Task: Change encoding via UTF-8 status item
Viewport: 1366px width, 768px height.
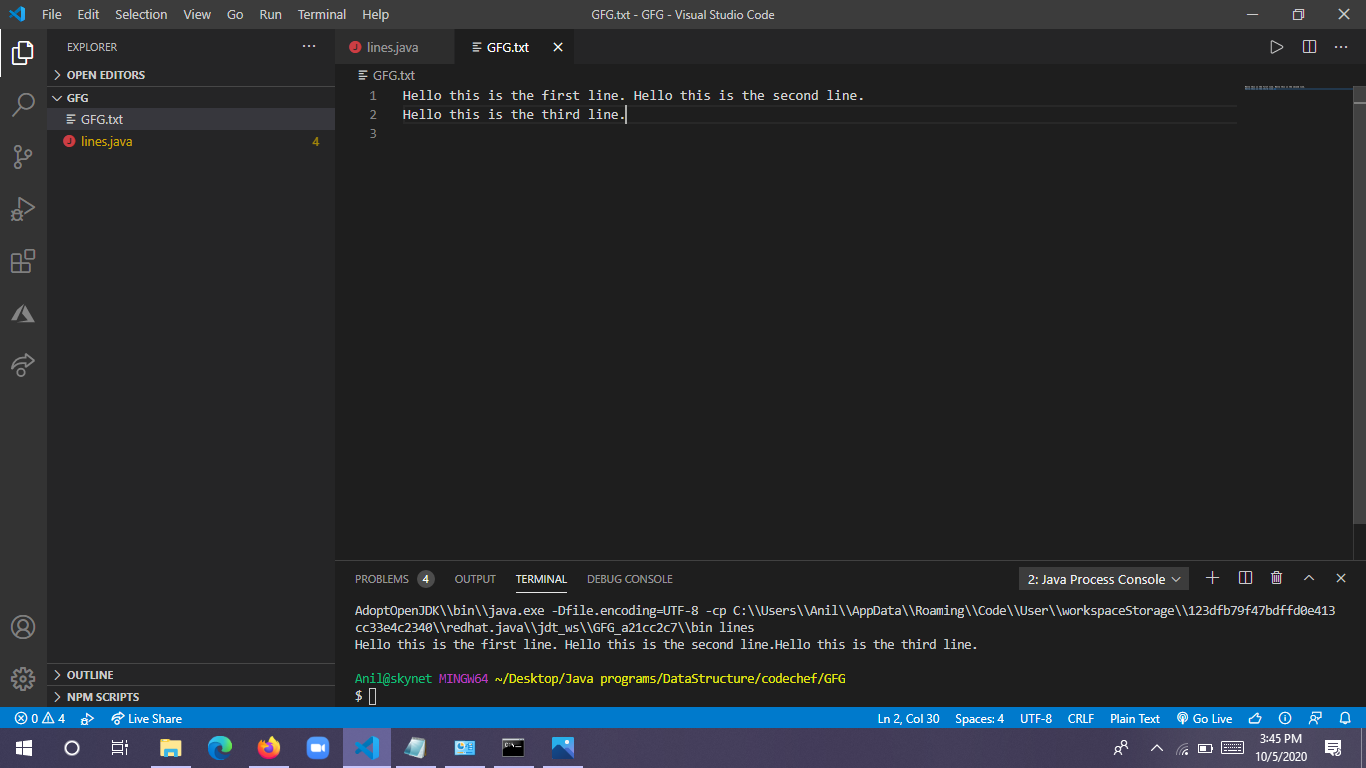Action: click(x=1036, y=718)
